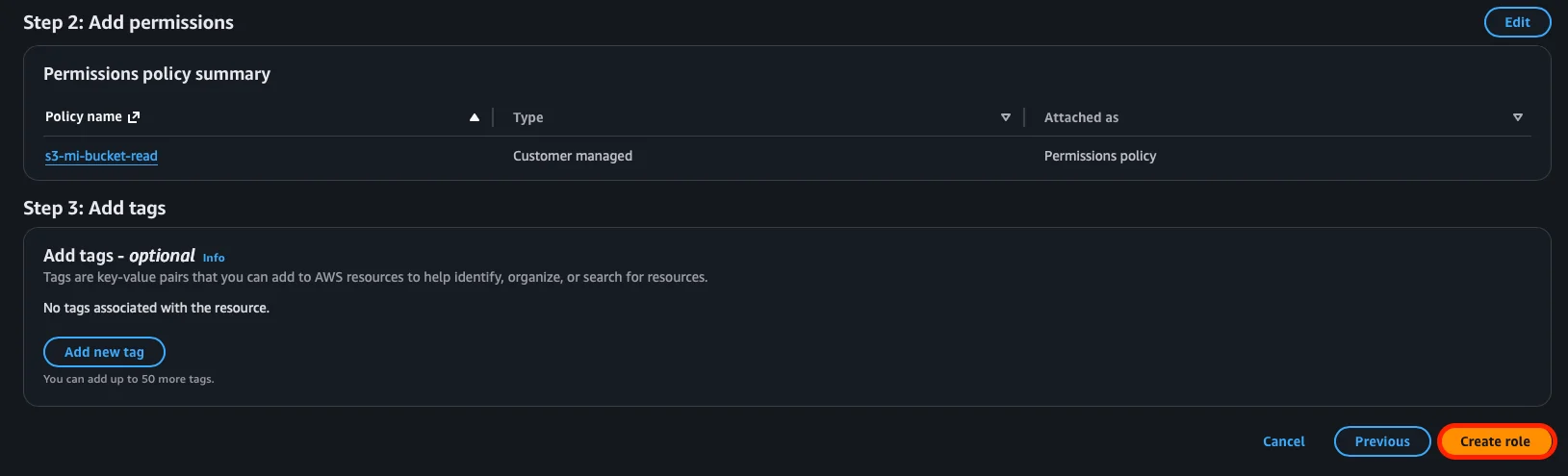The image size is (1568, 476).
Task: Click the Step 2: Add permissions heading
Action: click(128, 22)
